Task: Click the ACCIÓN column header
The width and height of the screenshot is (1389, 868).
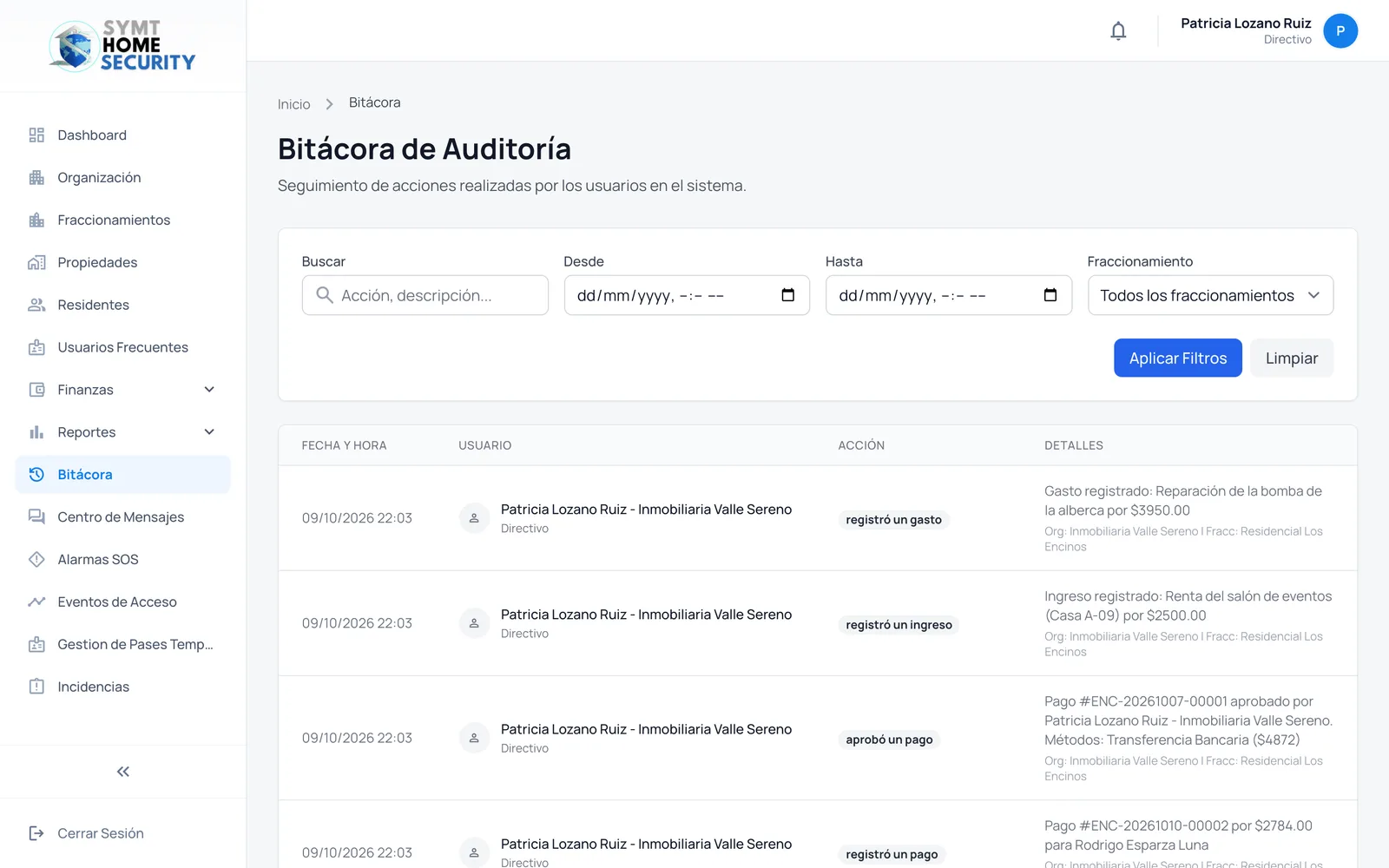Action: [x=861, y=445]
